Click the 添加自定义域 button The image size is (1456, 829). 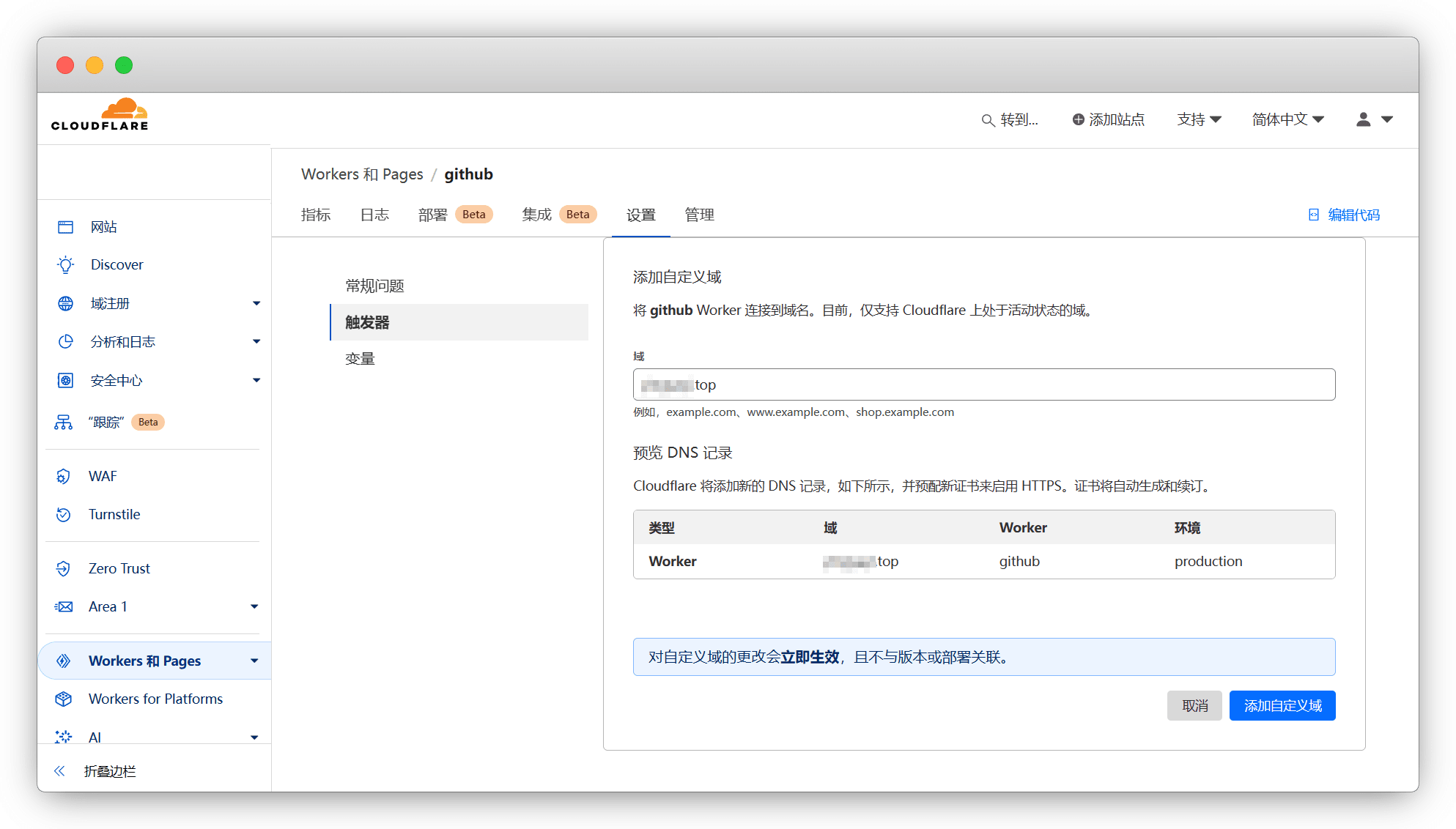[x=1282, y=706]
